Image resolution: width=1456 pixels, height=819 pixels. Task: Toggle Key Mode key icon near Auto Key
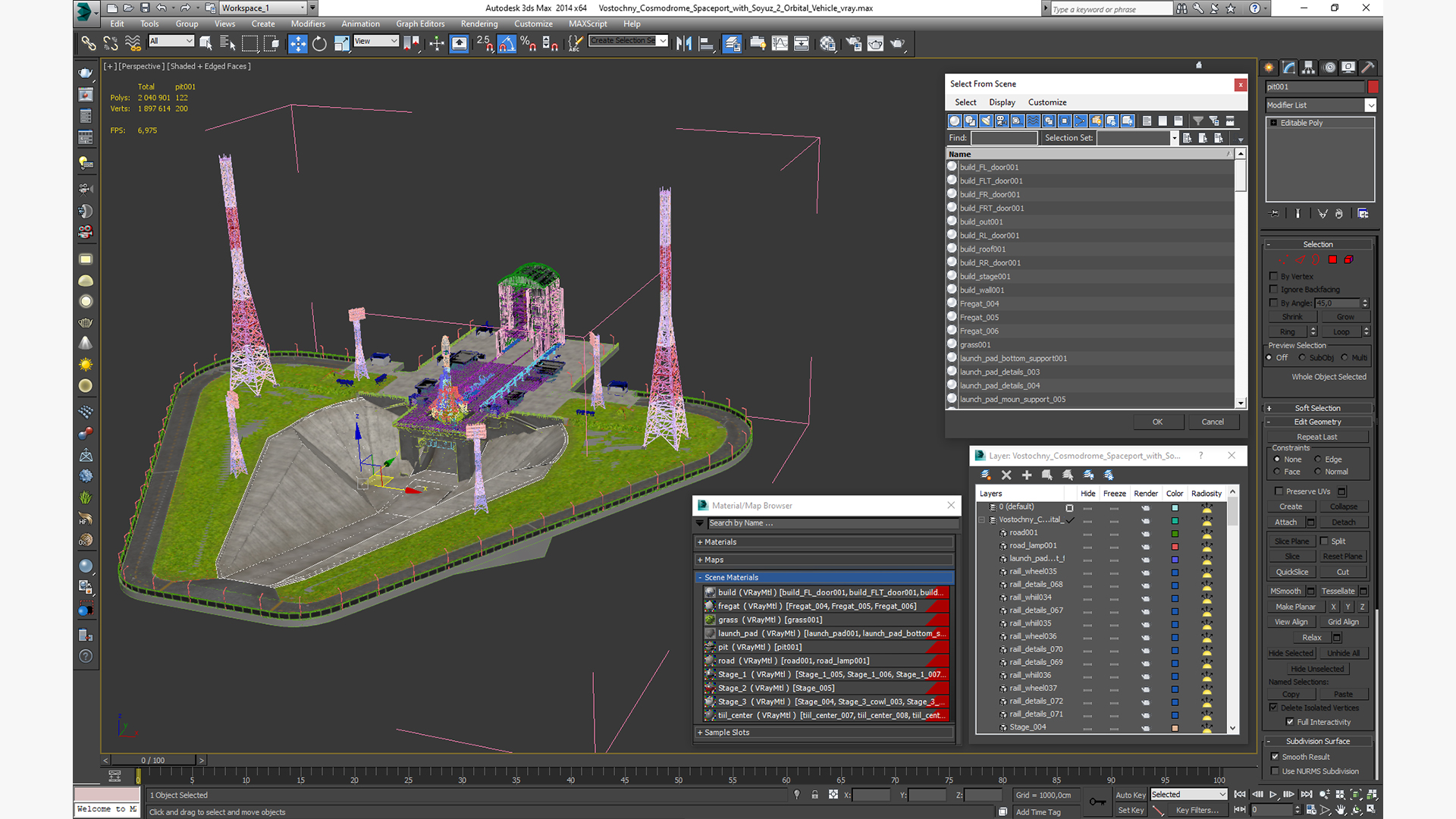click(1097, 802)
